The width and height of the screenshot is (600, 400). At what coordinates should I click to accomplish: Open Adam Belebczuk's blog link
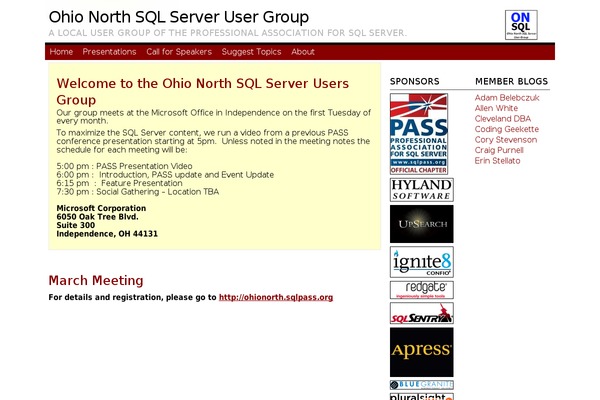(x=507, y=98)
